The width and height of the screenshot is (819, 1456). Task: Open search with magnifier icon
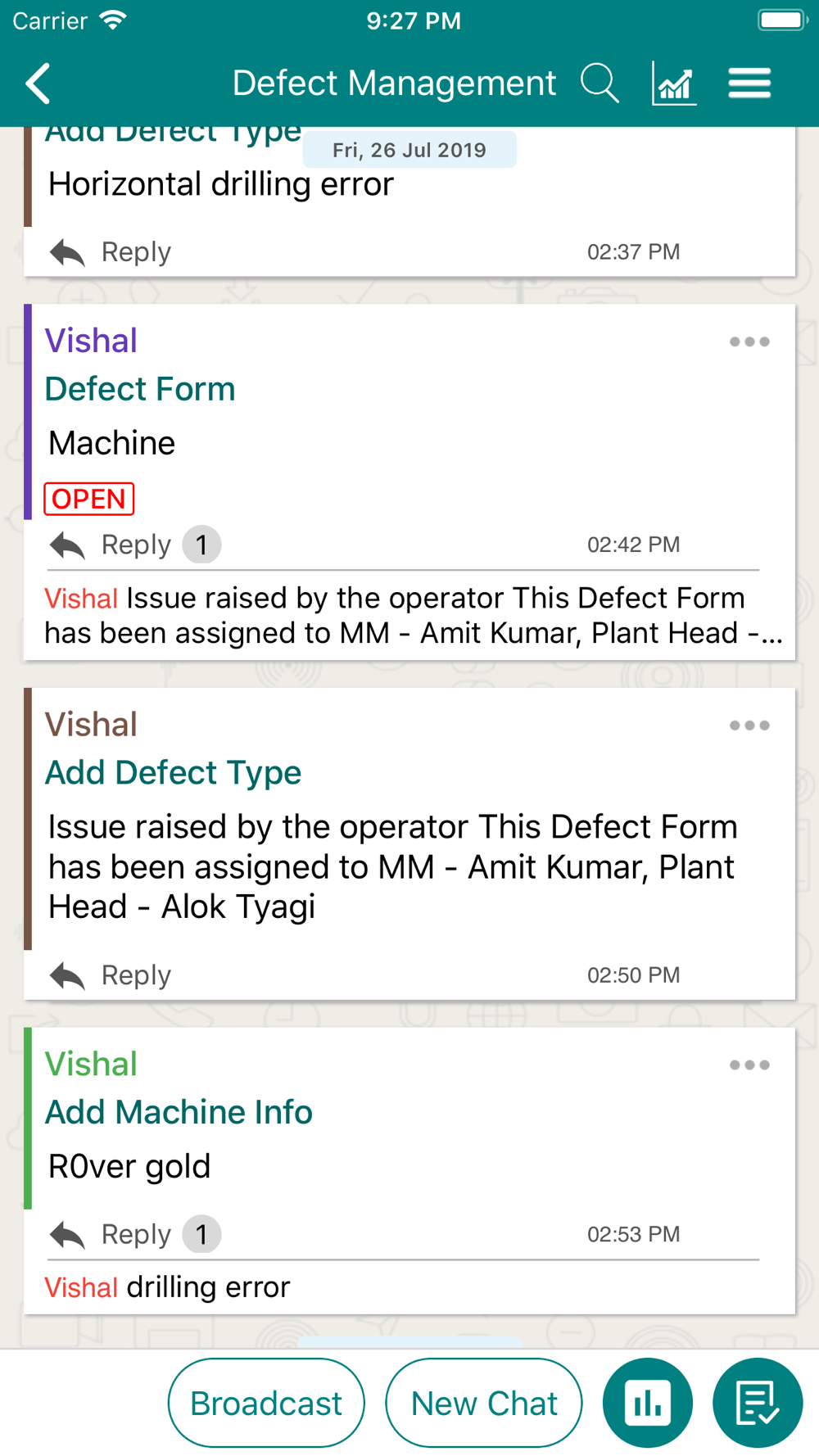[600, 84]
